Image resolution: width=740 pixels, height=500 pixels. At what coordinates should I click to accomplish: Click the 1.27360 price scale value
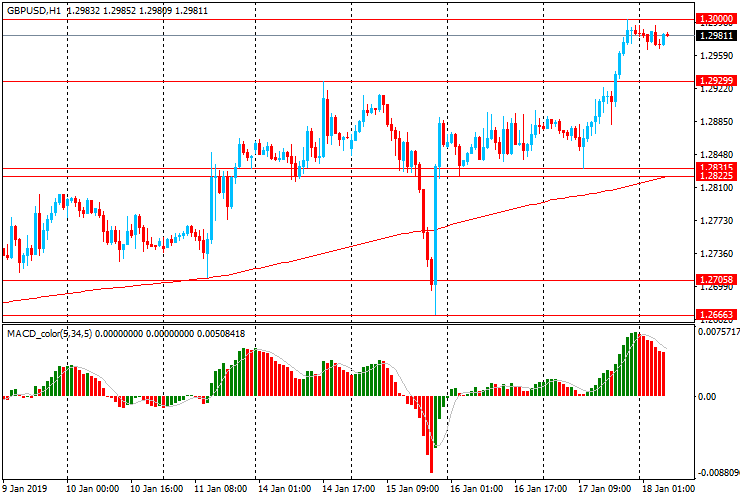(716, 254)
